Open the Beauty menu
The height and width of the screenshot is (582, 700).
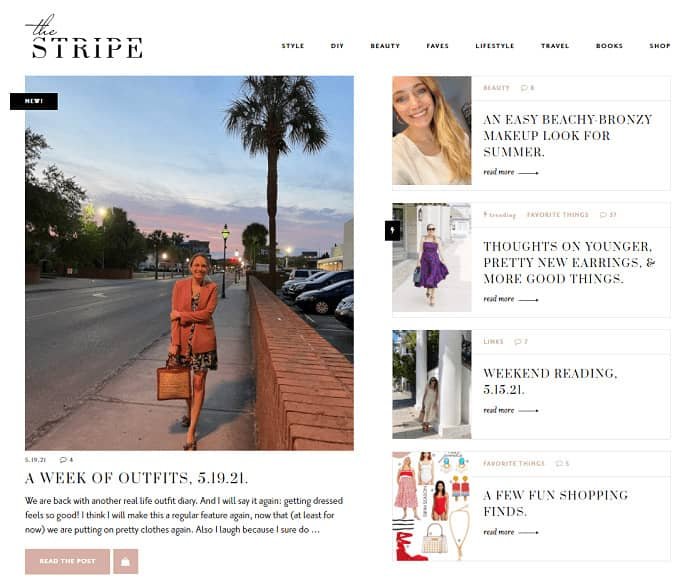point(385,46)
